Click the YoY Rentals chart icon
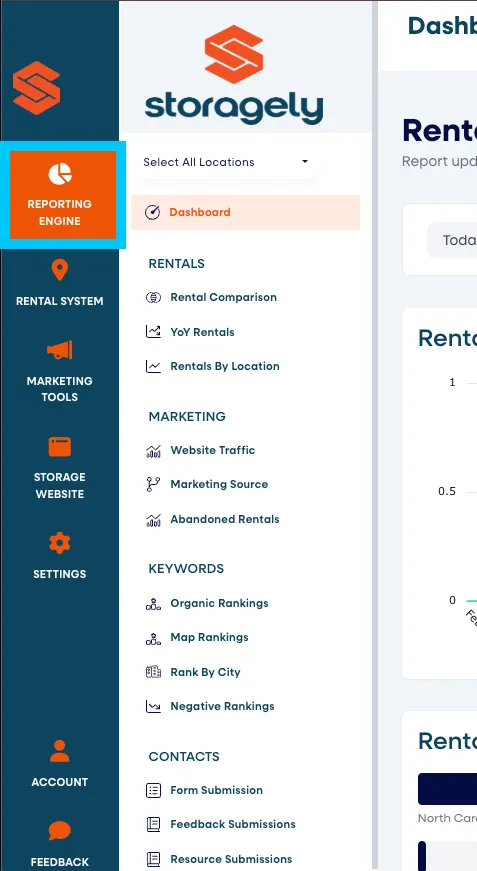Image resolution: width=477 pixels, height=871 pixels. pos(153,332)
